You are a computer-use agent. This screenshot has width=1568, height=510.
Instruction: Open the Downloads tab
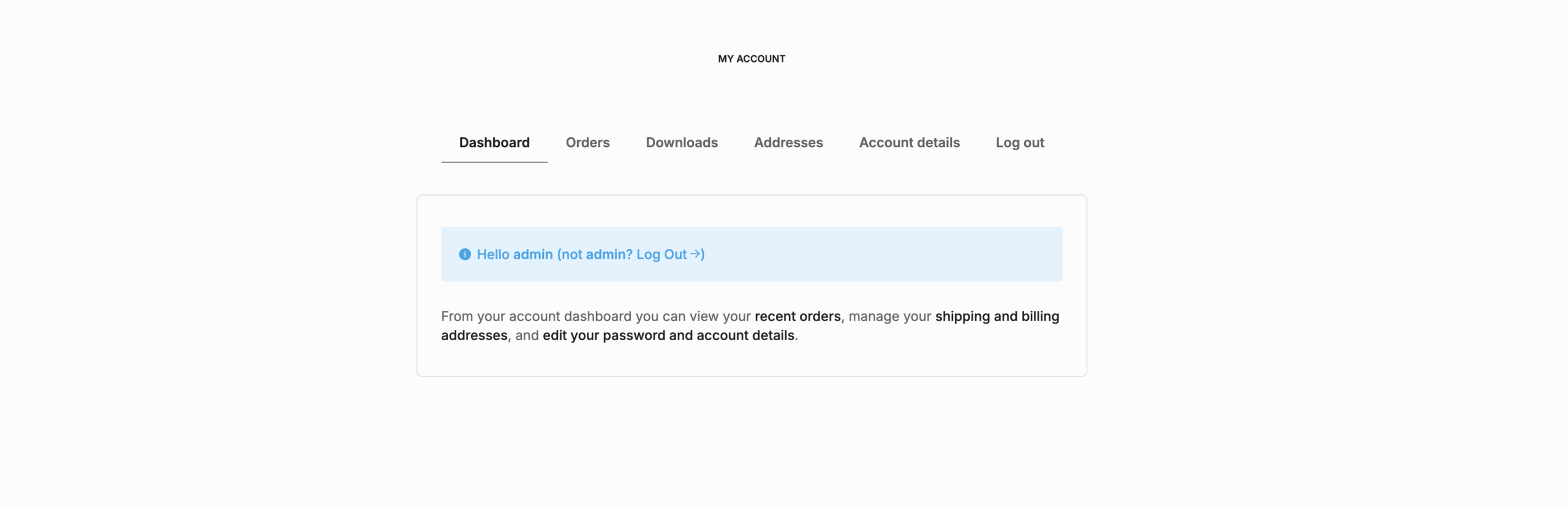point(682,142)
